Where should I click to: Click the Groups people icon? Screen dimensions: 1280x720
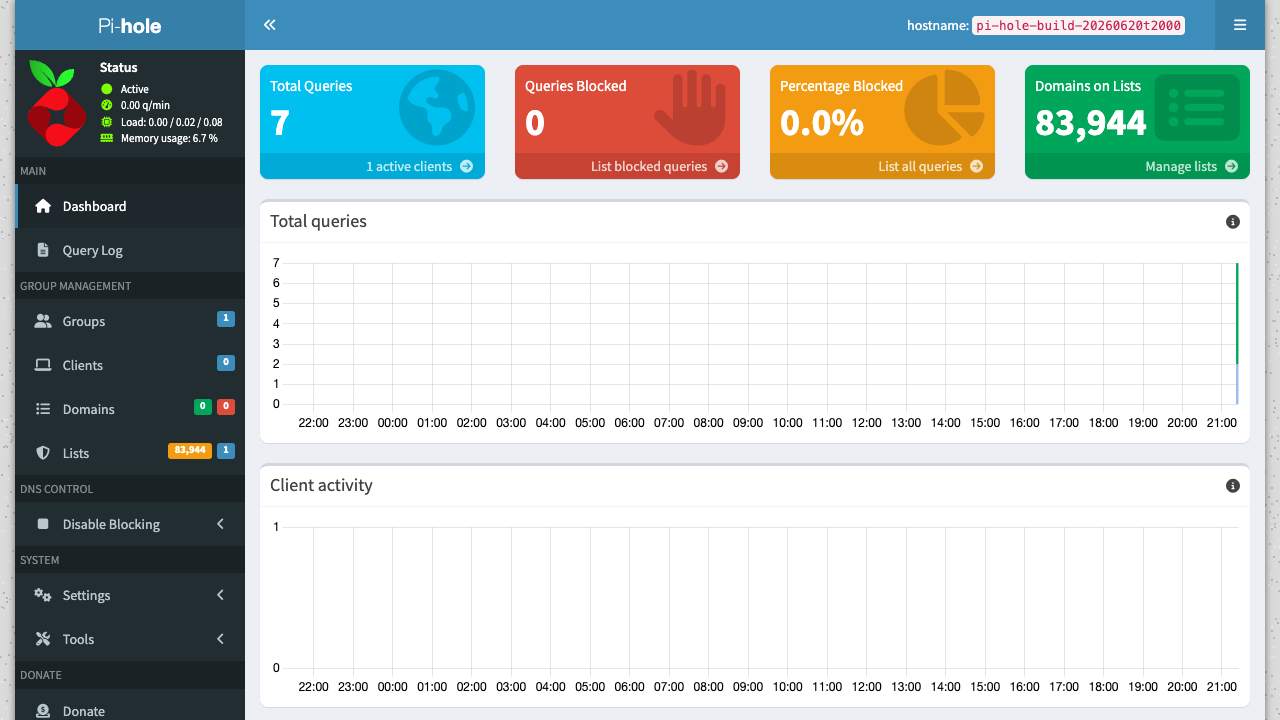[43, 321]
